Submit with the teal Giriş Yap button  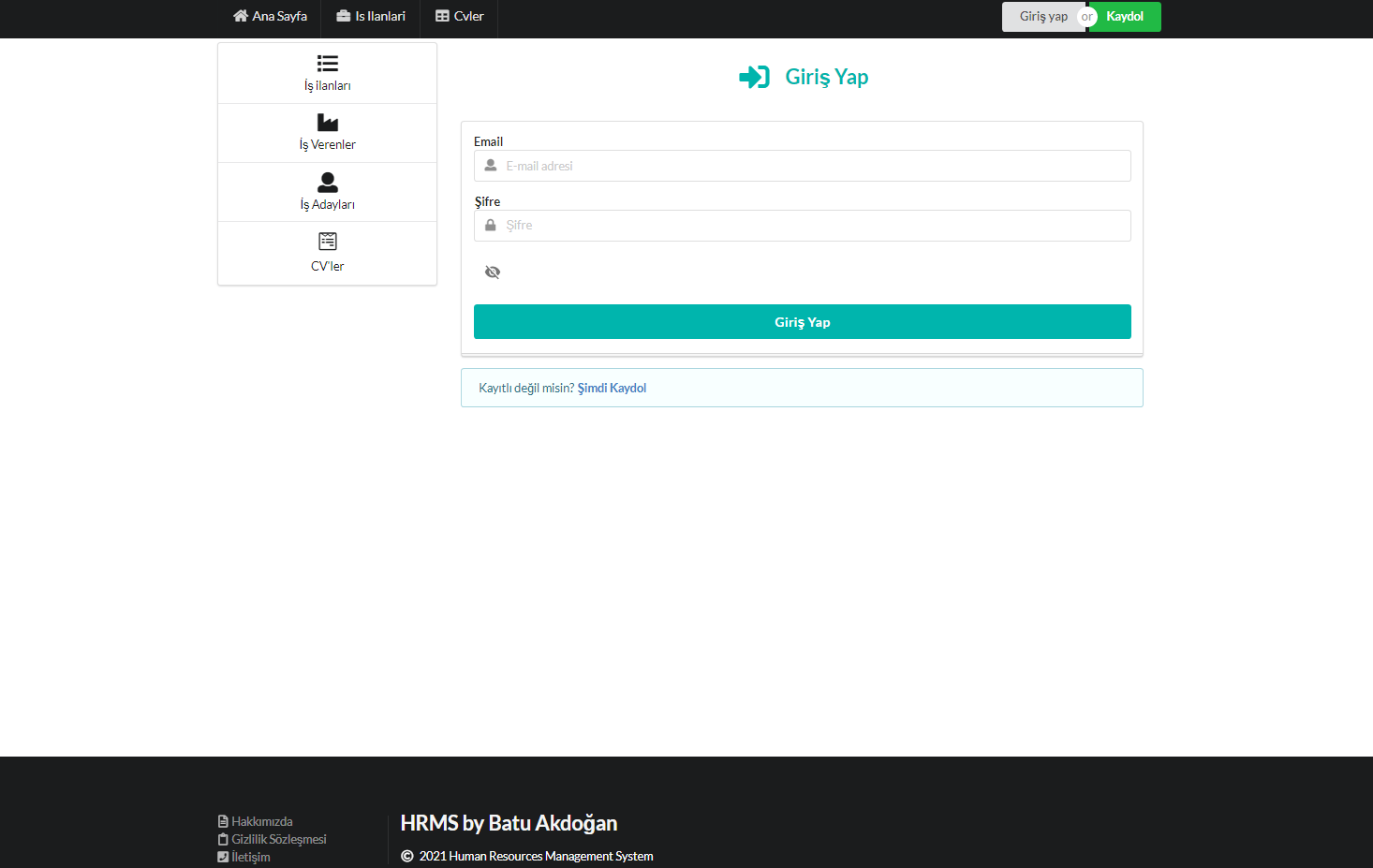[803, 322]
